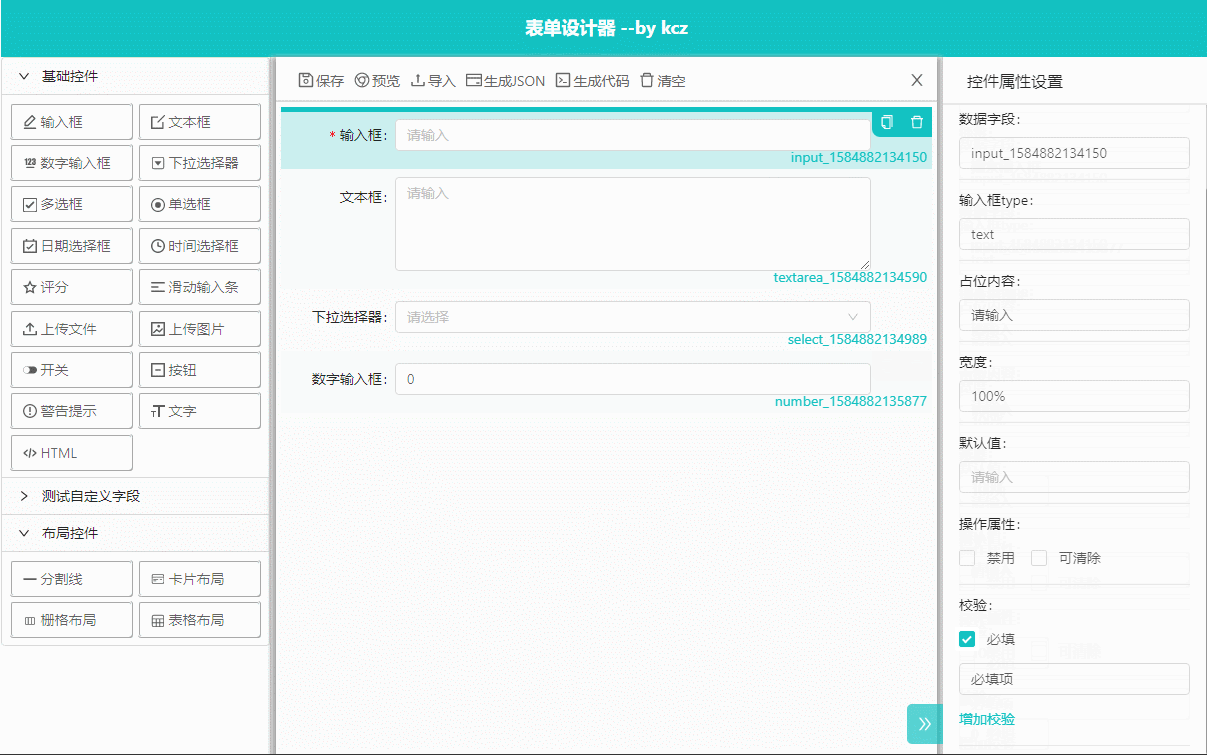
Task: Click the delete icon on the selected 输入框
Action: coord(916,122)
